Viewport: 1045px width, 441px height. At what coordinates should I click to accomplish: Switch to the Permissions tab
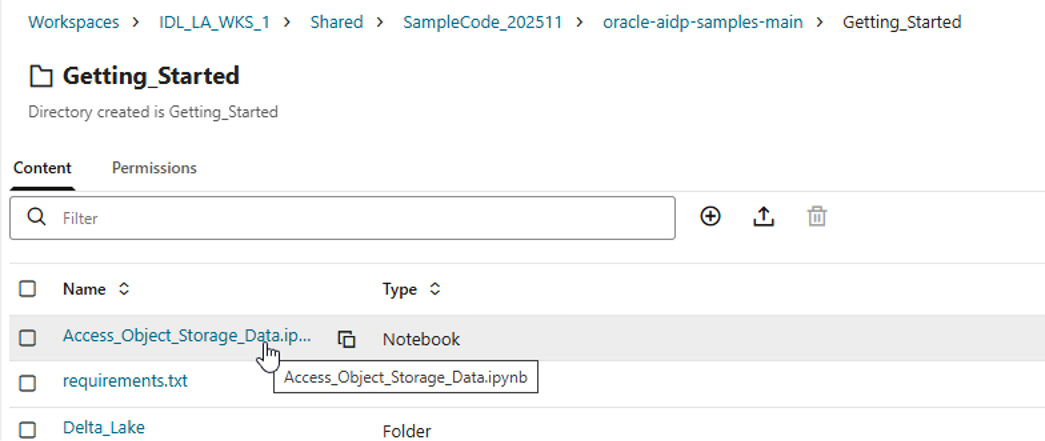(154, 168)
